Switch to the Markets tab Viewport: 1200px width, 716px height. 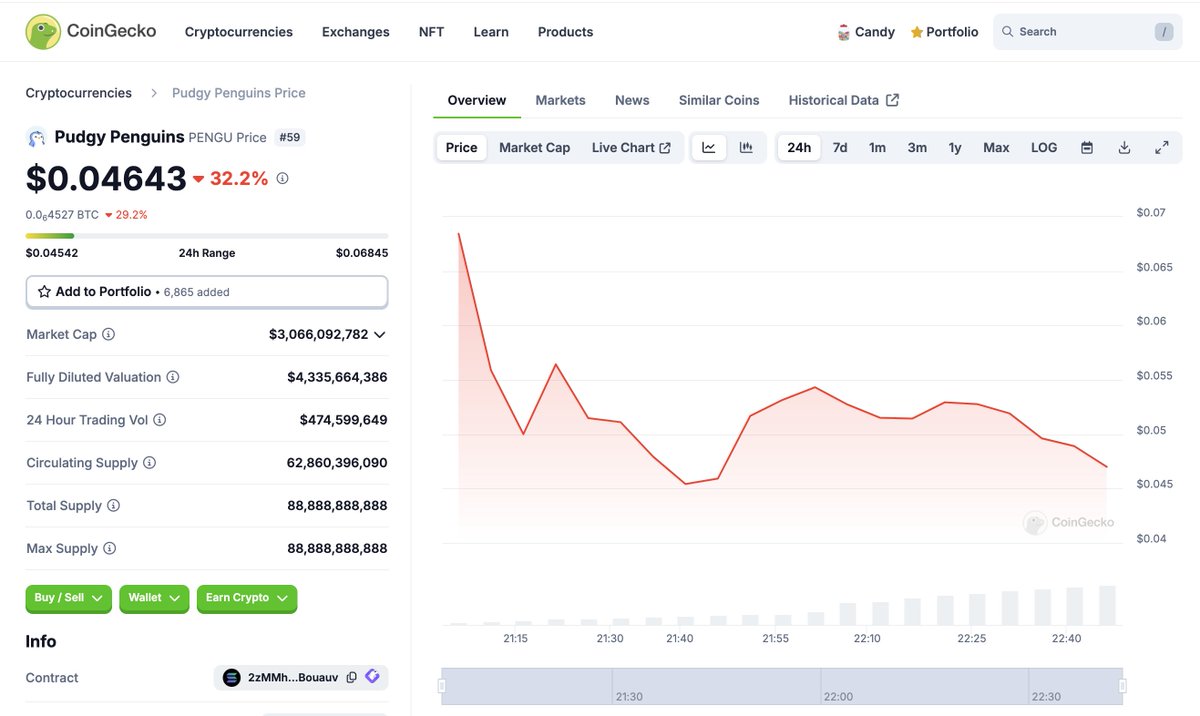click(561, 100)
